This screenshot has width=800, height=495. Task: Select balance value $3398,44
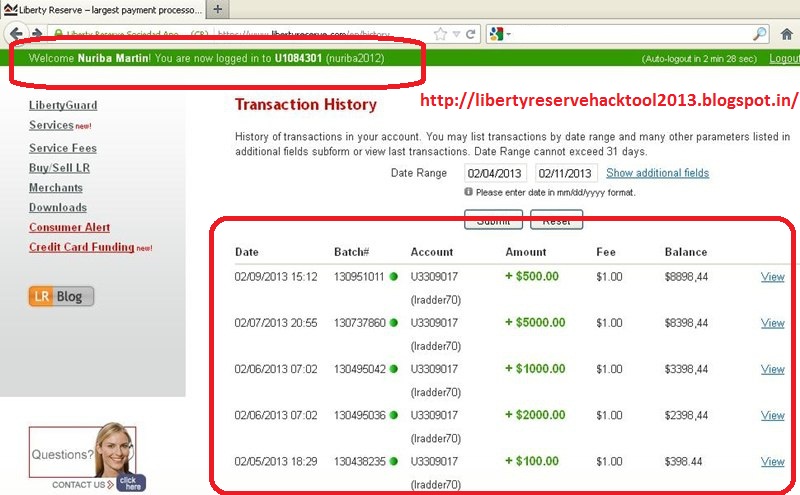[686, 369]
